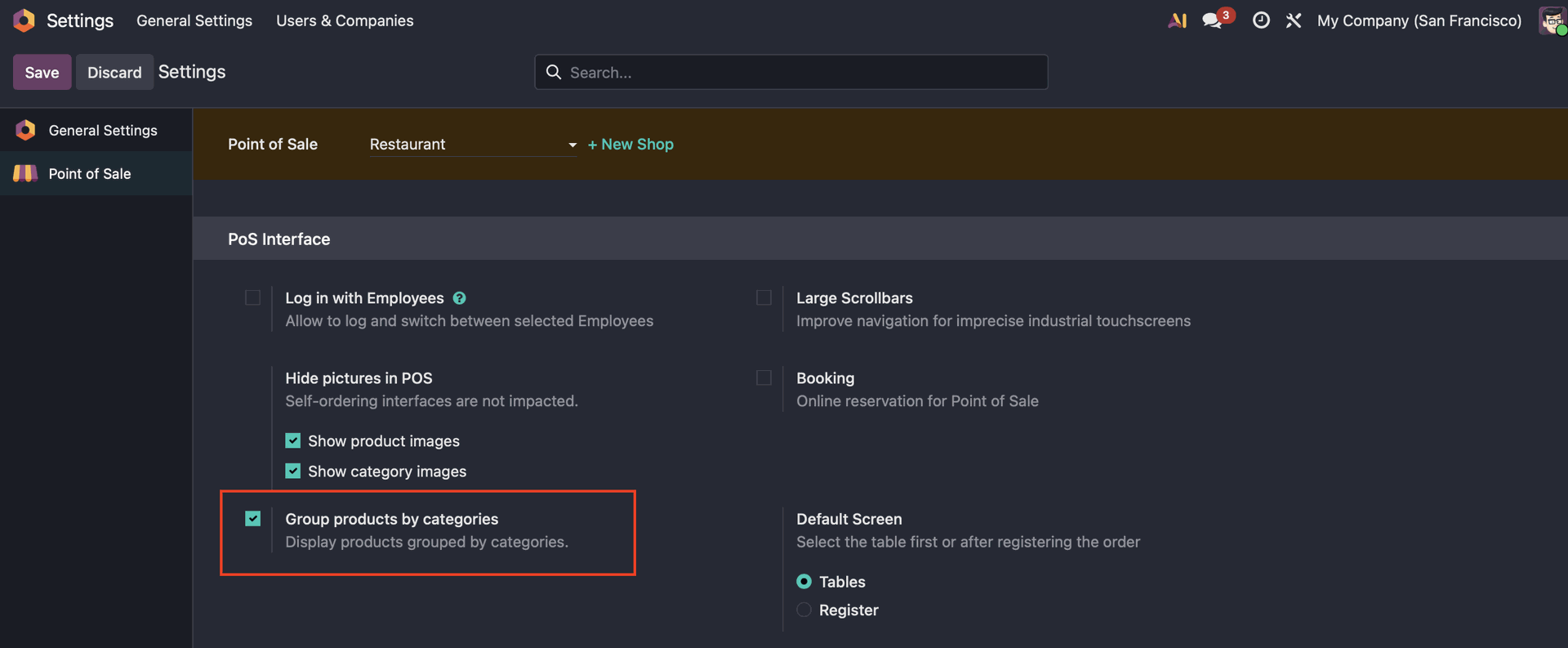Disable Group products by categories

click(253, 519)
